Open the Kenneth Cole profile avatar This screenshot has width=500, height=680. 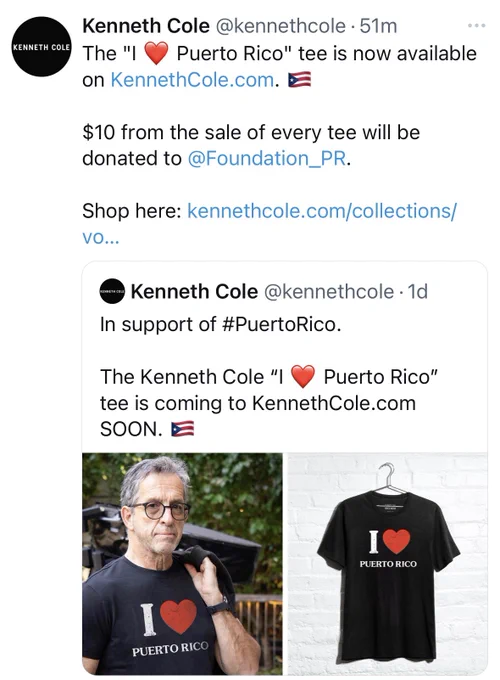[42, 47]
